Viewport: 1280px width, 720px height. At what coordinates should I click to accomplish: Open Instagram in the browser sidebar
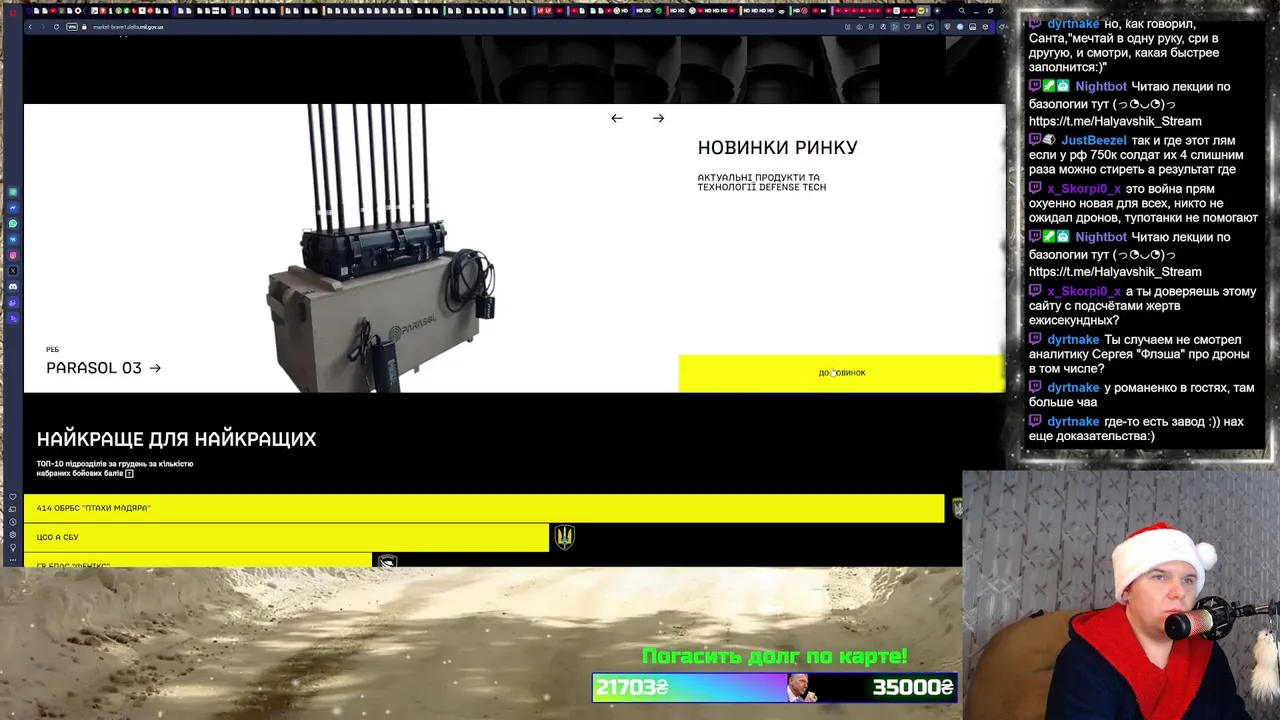tap(12, 255)
